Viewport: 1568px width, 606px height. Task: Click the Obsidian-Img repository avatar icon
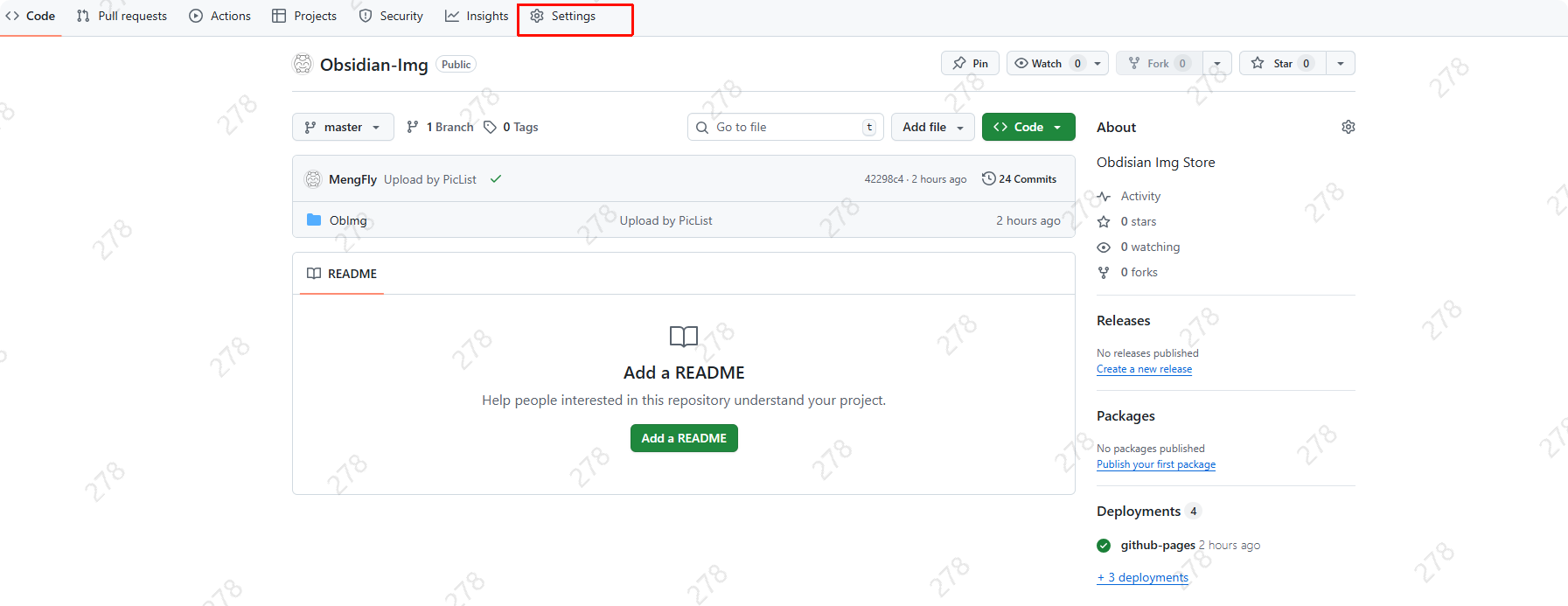tap(303, 64)
